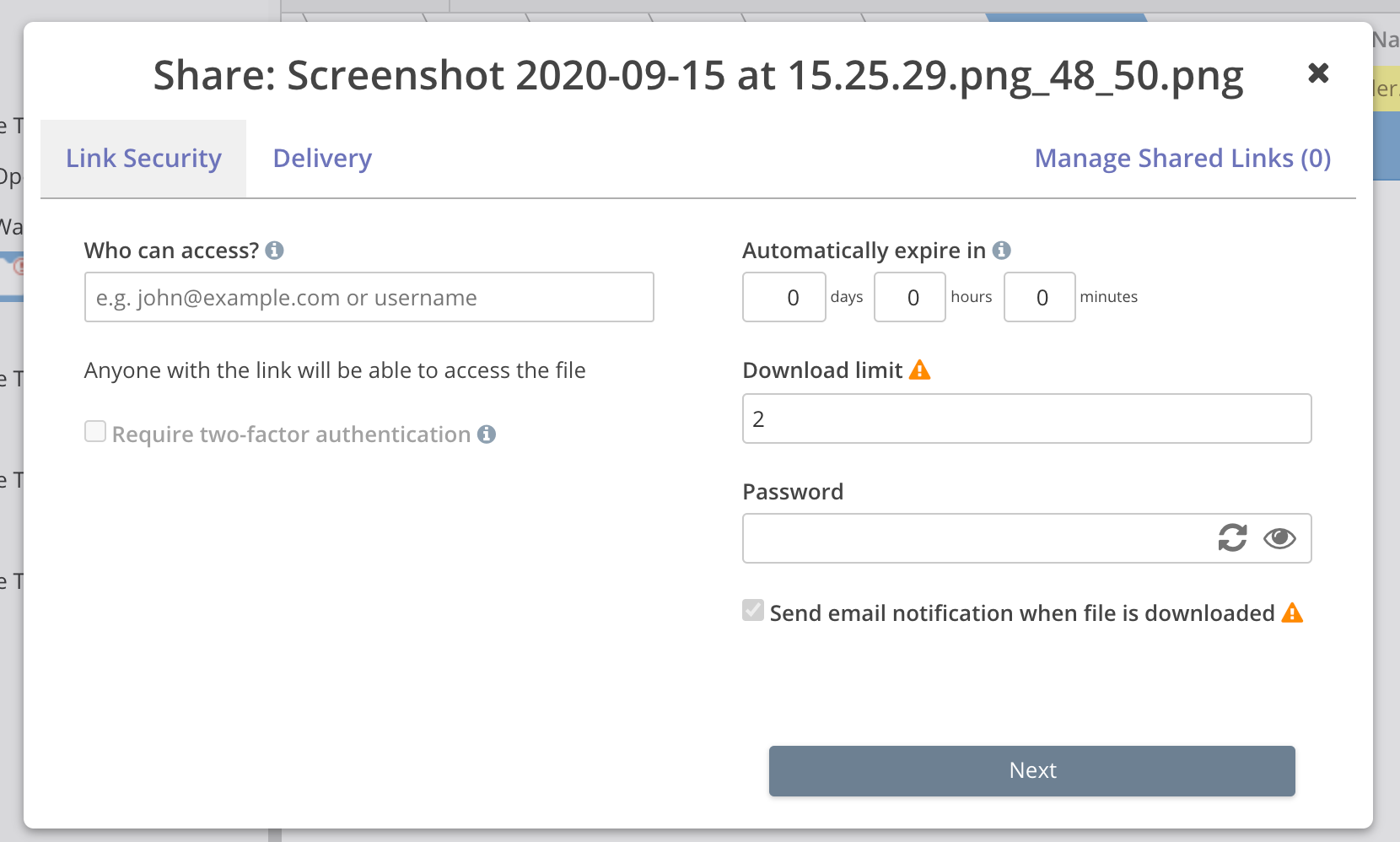Select the expiration hours field
1400x842 pixels.
pos(909,297)
